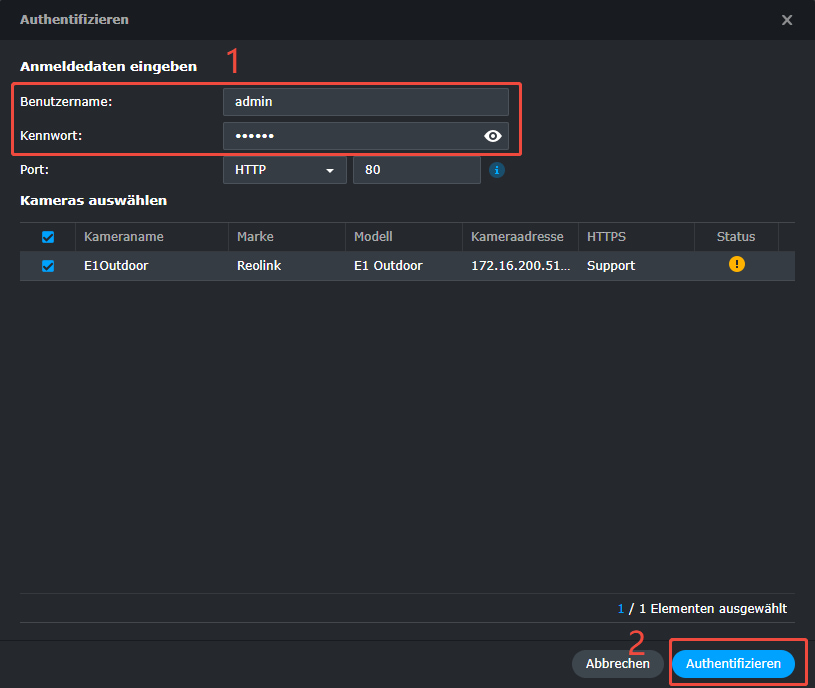
Task: Toggle the select-all cameras checkbox
Action: click(x=48, y=237)
